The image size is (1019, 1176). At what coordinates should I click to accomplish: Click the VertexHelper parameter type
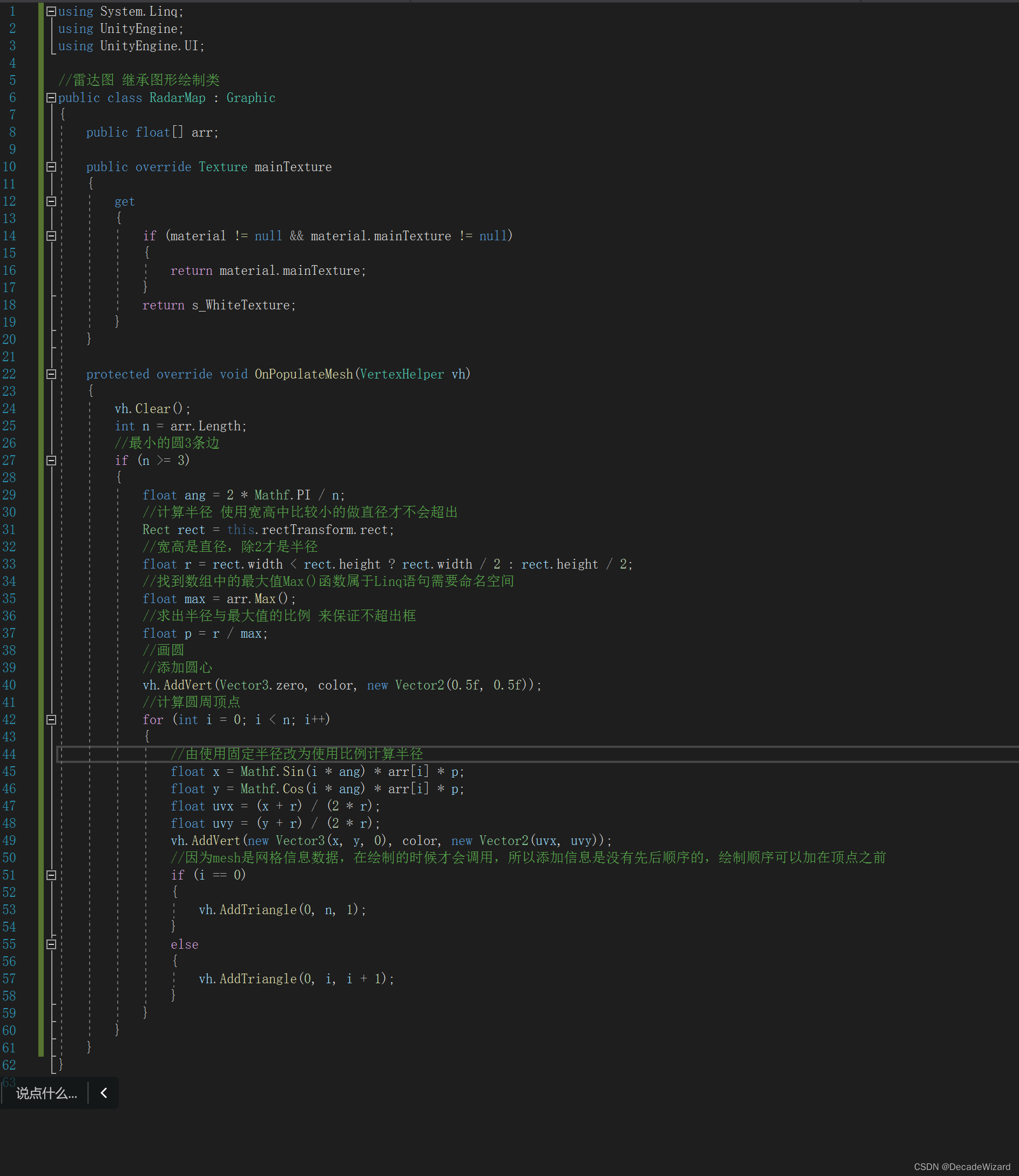click(402, 374)
